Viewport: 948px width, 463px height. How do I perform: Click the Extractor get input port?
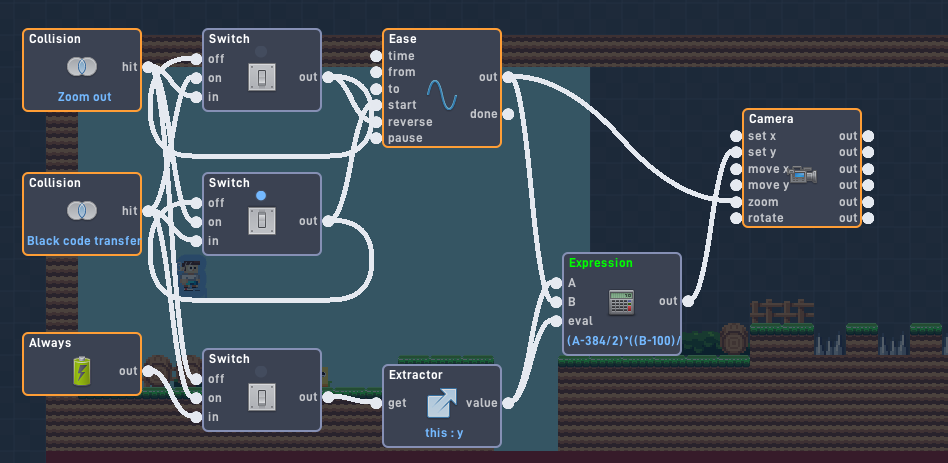click(376, 403)
